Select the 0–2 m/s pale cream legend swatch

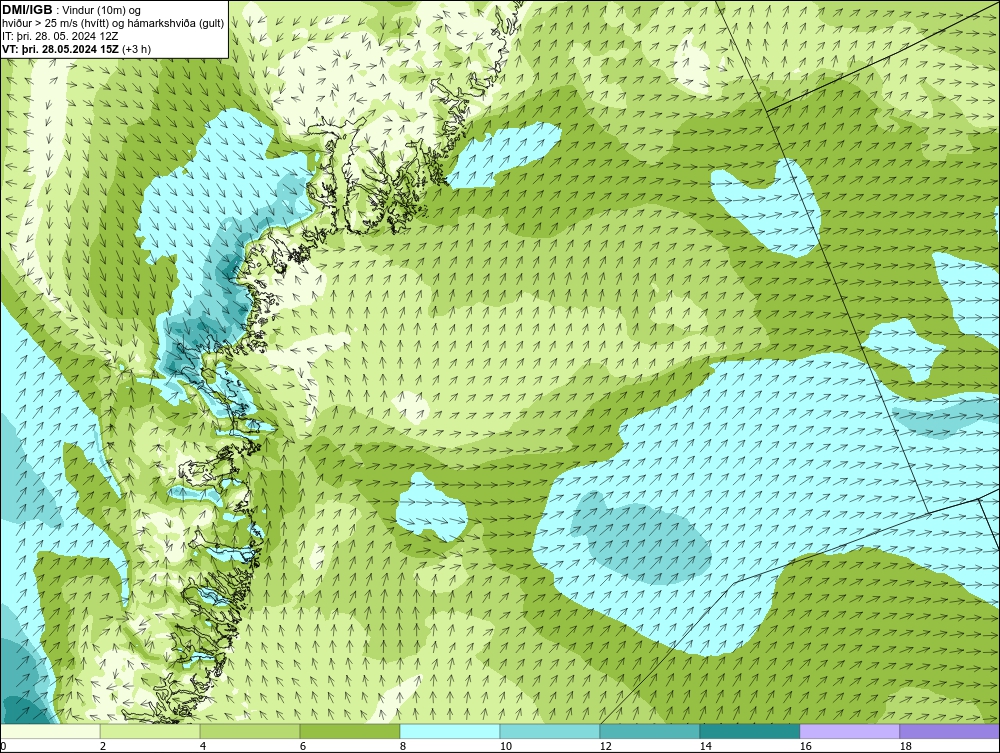point(50,731)
